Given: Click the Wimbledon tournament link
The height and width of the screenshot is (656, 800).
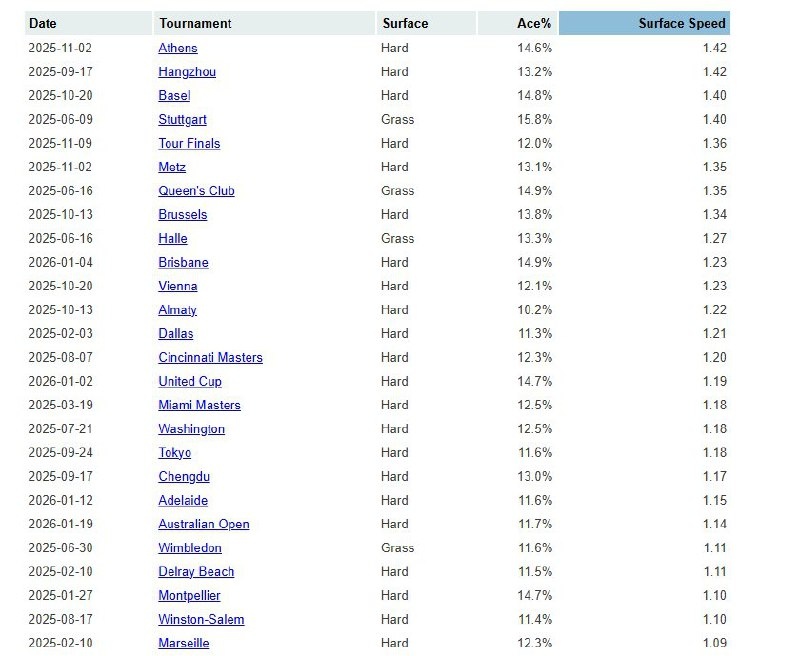Looking at the screenshot, I should (x=190, y=548).
